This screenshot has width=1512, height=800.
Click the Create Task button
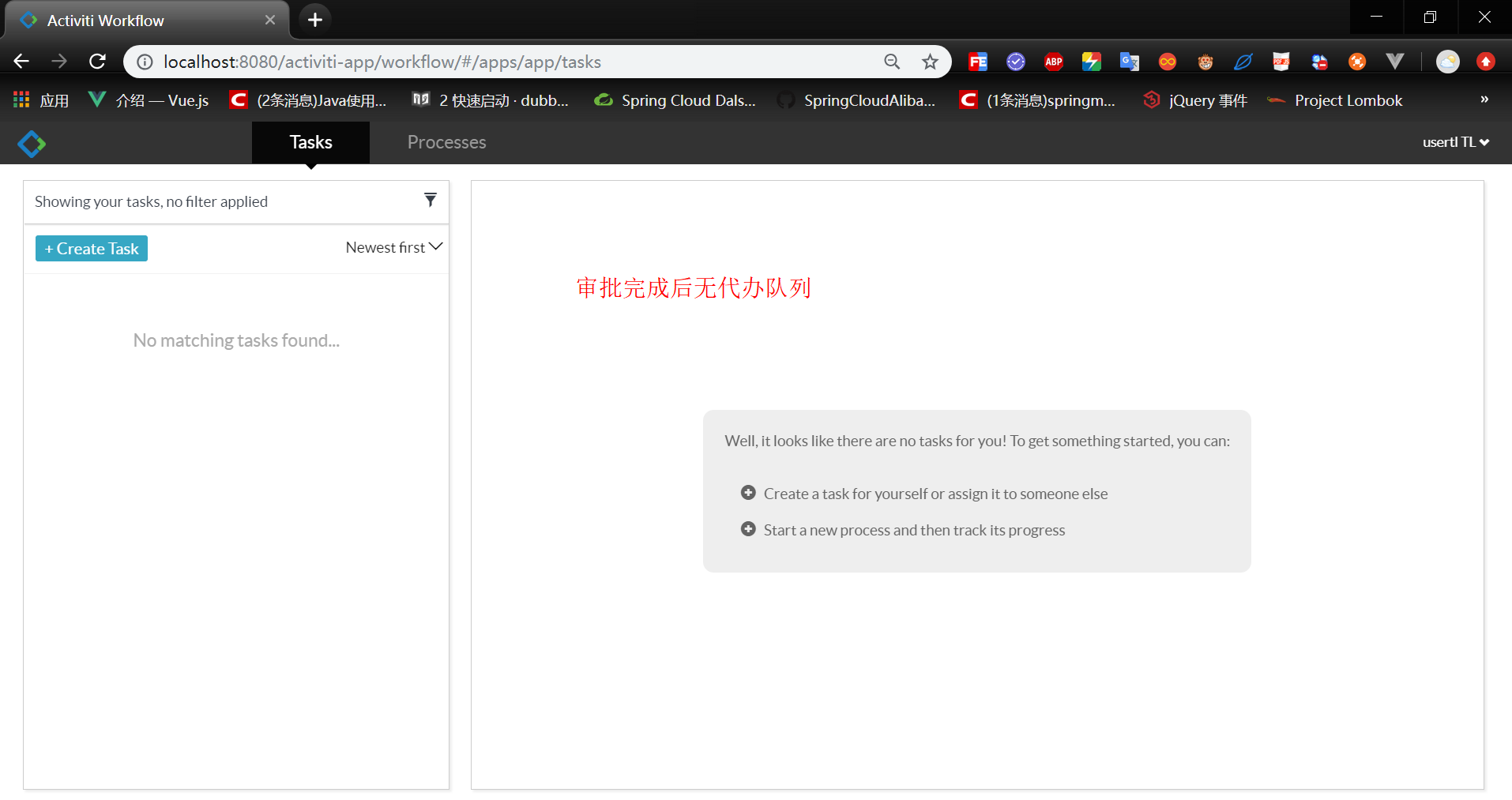91,248
